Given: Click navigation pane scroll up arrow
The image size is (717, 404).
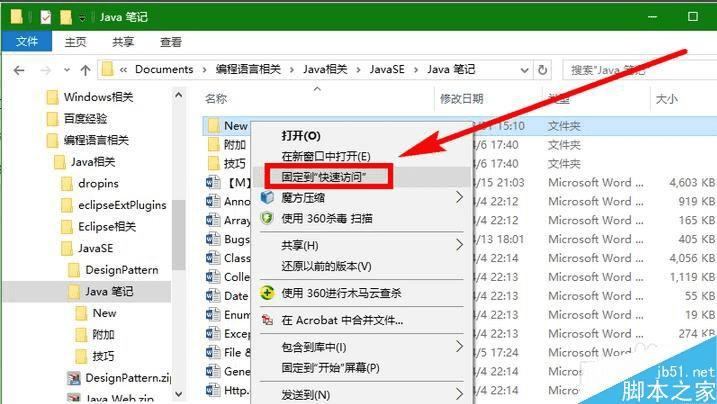Looking at the screenshot, I should [179, 95].
